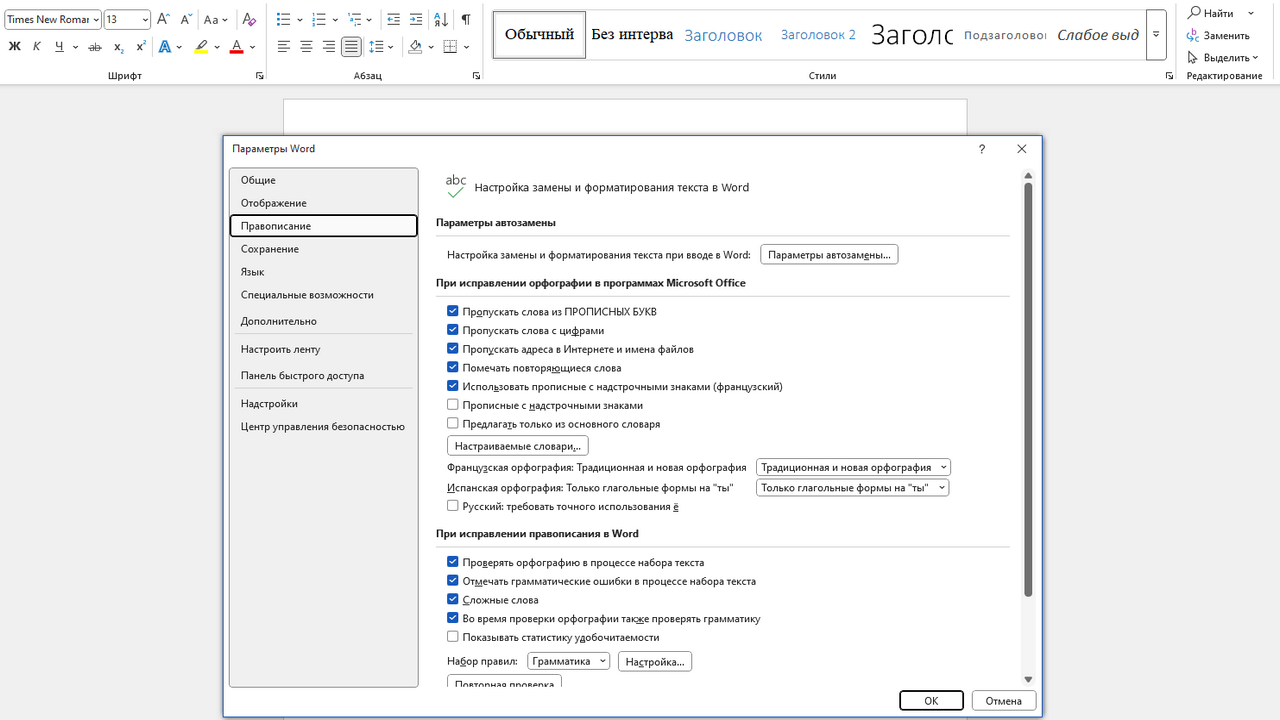This screenshot has width=1280, height=720.
Task: Toggle the paragraph marks (¶) icon
Action: [466, 20]
